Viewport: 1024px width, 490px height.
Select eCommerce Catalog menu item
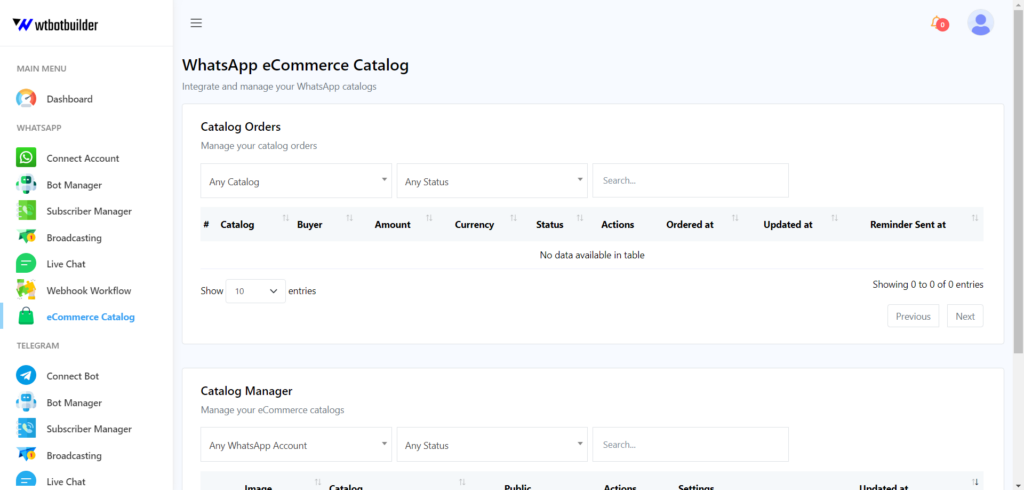(x=90, y=317)
